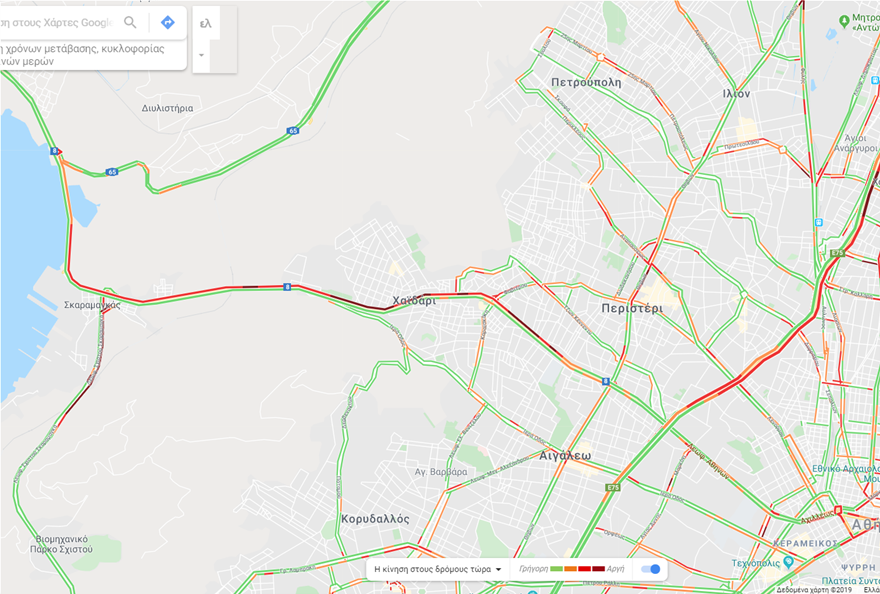This screenshot has height=594, width=880.
Task: Open directions with the blue diamond icon
Action: [x=167, y=22]
